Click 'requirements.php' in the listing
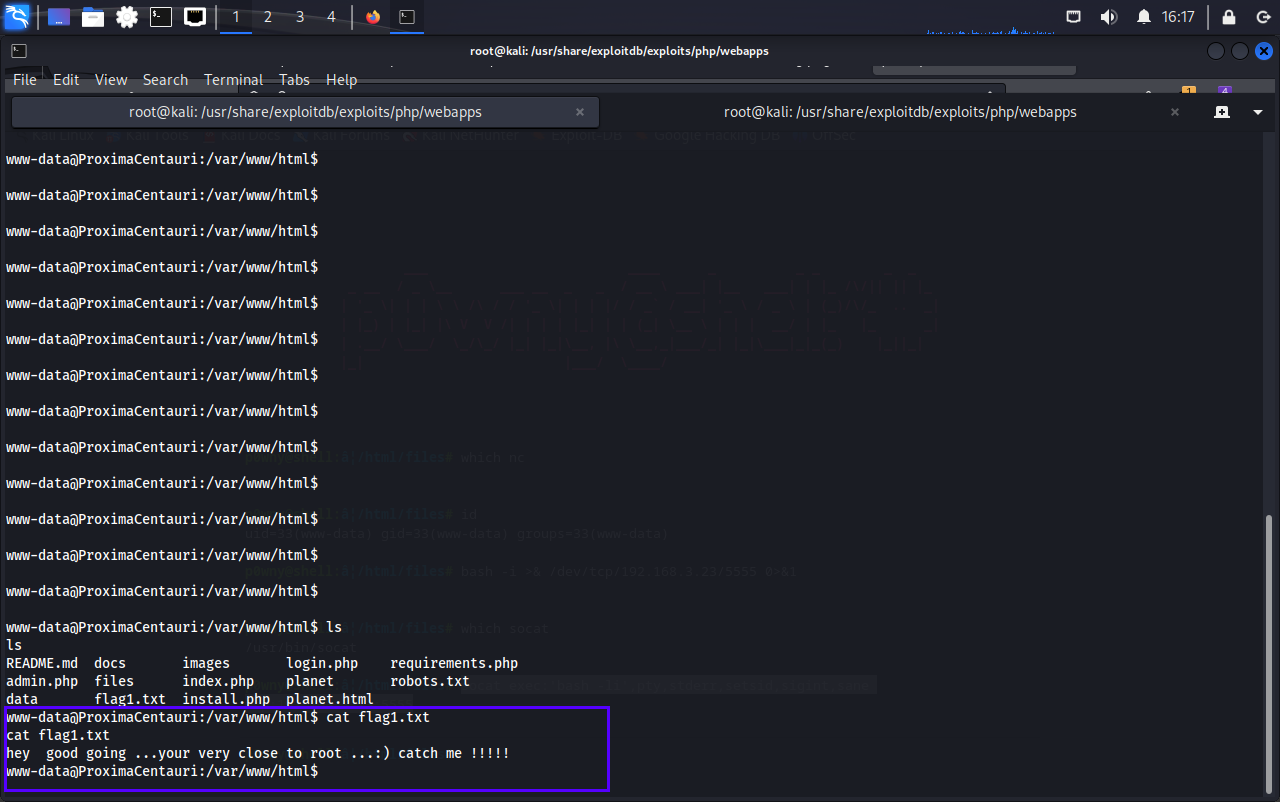Image resolution: width=1280 pixels, height=802 pixels. tap(454, 663)
